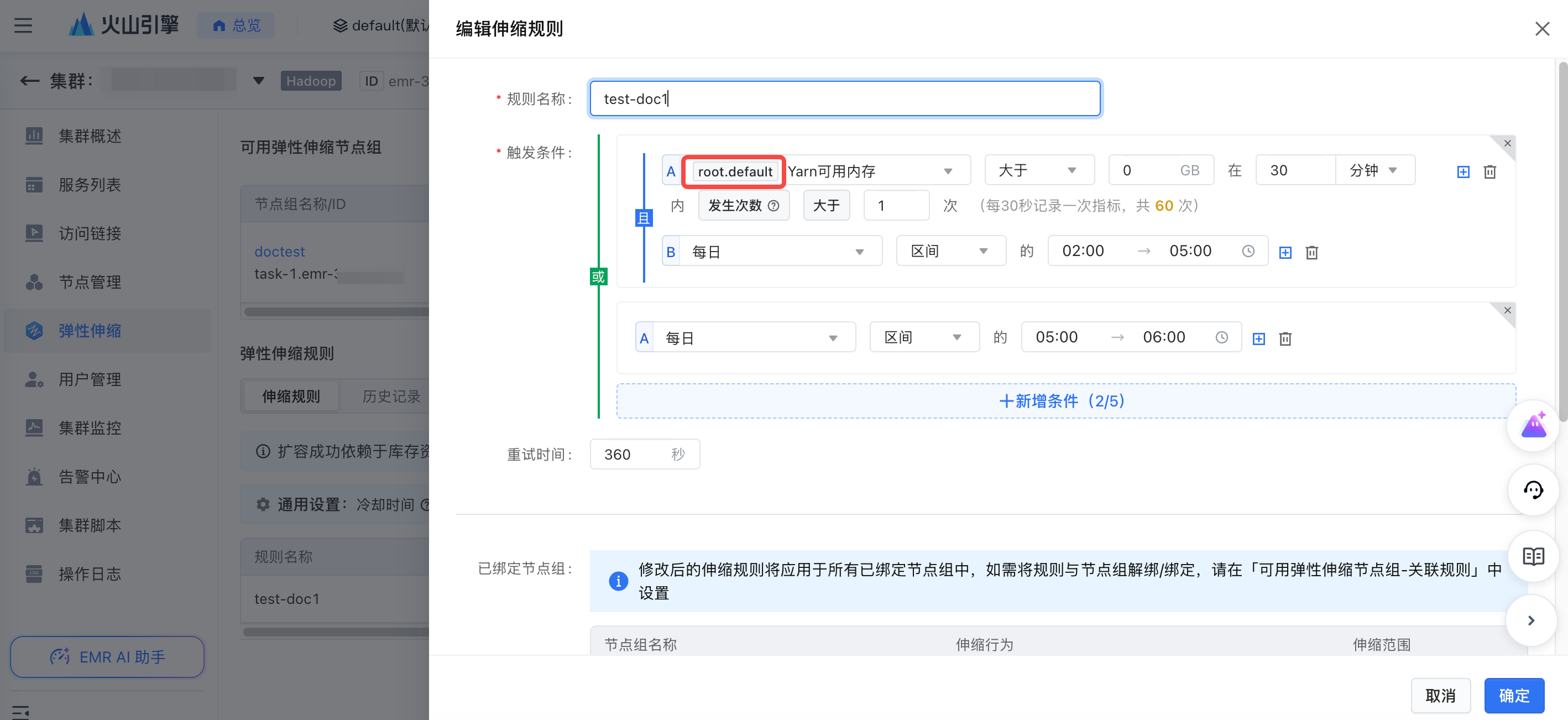Viewport: 1568px width, 720px height.
Task: Click the 集群脚本 sidebar icon
Action: 34,525
